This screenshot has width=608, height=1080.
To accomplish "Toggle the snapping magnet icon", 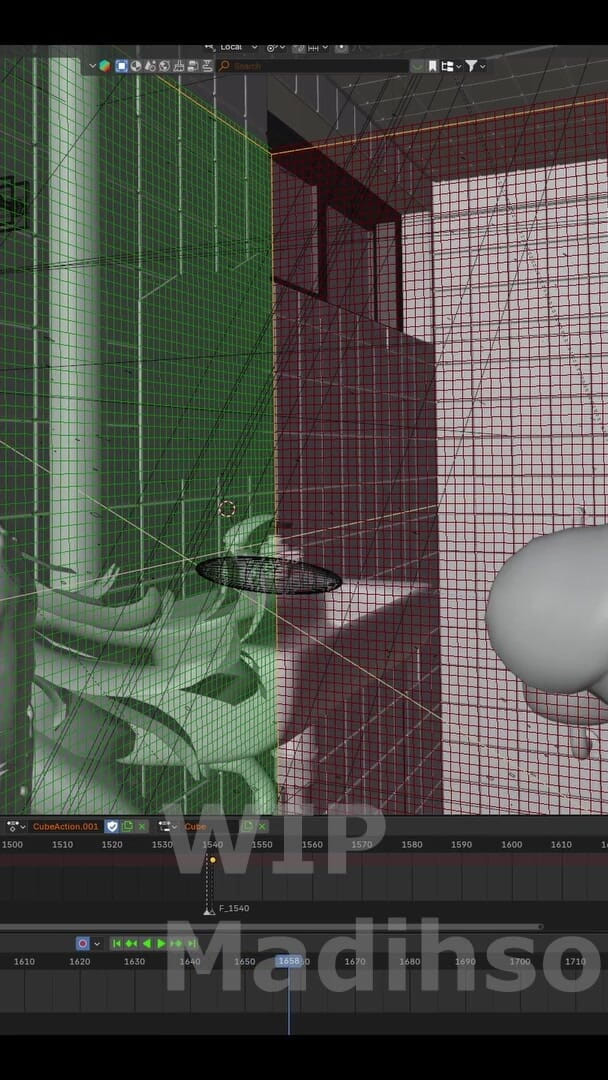I will (298, 48).
